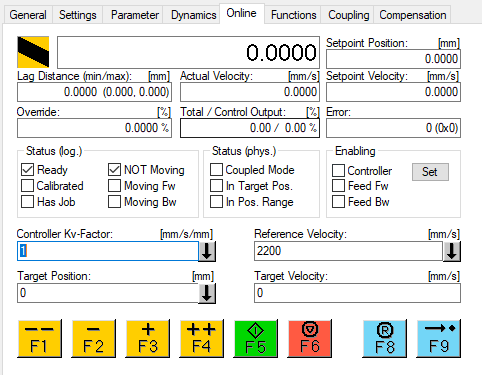The image size is (482, 375).
Task: Reset the axis with the F8 button
Action: (x=385, y=338)
